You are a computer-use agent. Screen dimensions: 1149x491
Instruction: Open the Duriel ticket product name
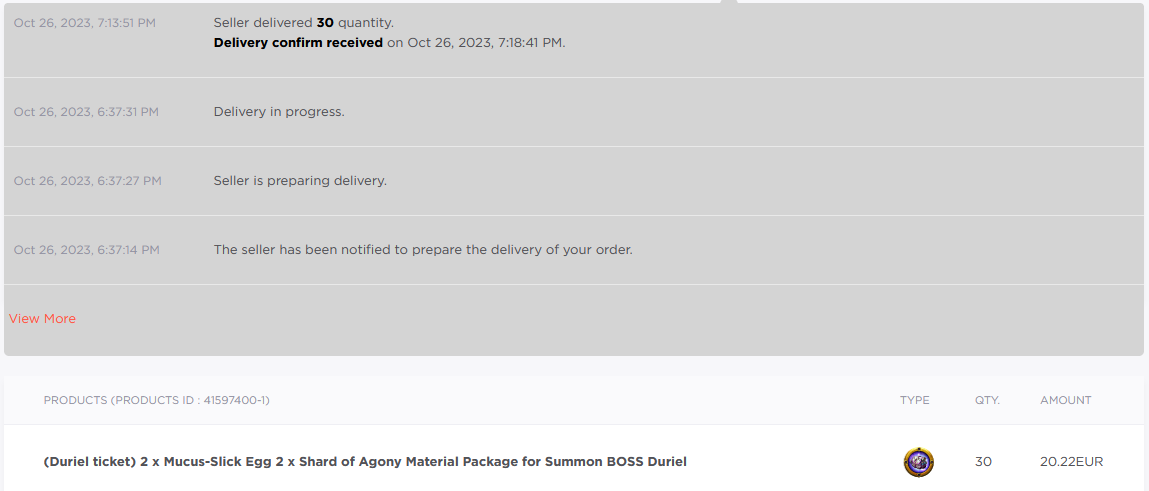click(365, 462)
